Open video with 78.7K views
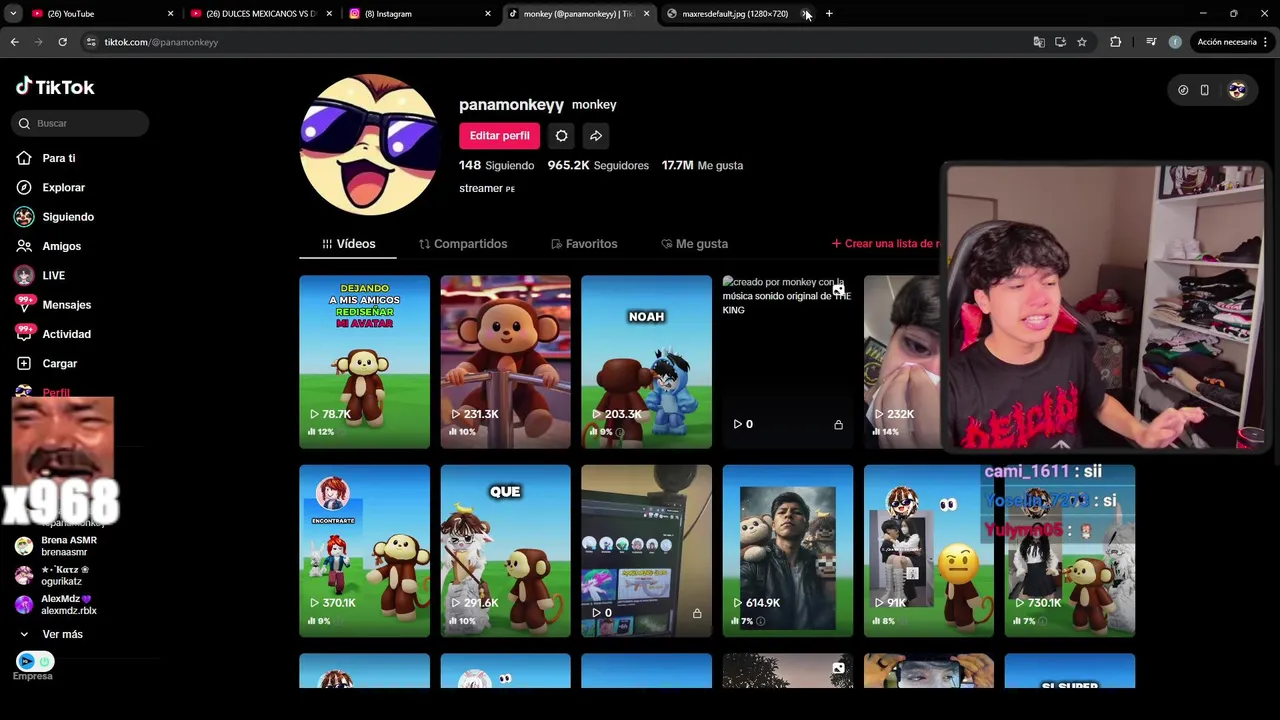The height and width of the screenshot is (720, 1280). [364, 362]
